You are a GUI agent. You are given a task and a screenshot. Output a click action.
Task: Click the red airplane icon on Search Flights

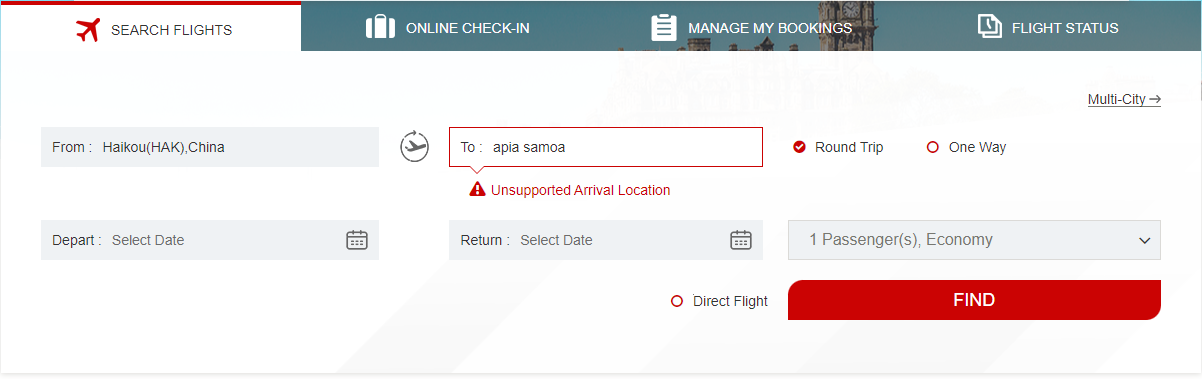click(x=89, y=29)
